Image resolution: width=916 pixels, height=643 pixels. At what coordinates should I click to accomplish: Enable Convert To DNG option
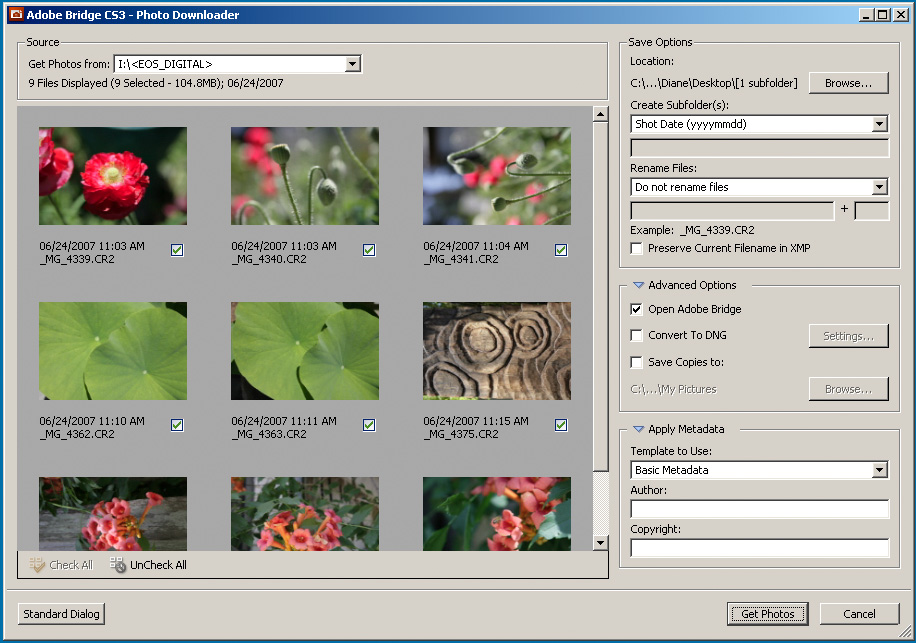(637, 336)
